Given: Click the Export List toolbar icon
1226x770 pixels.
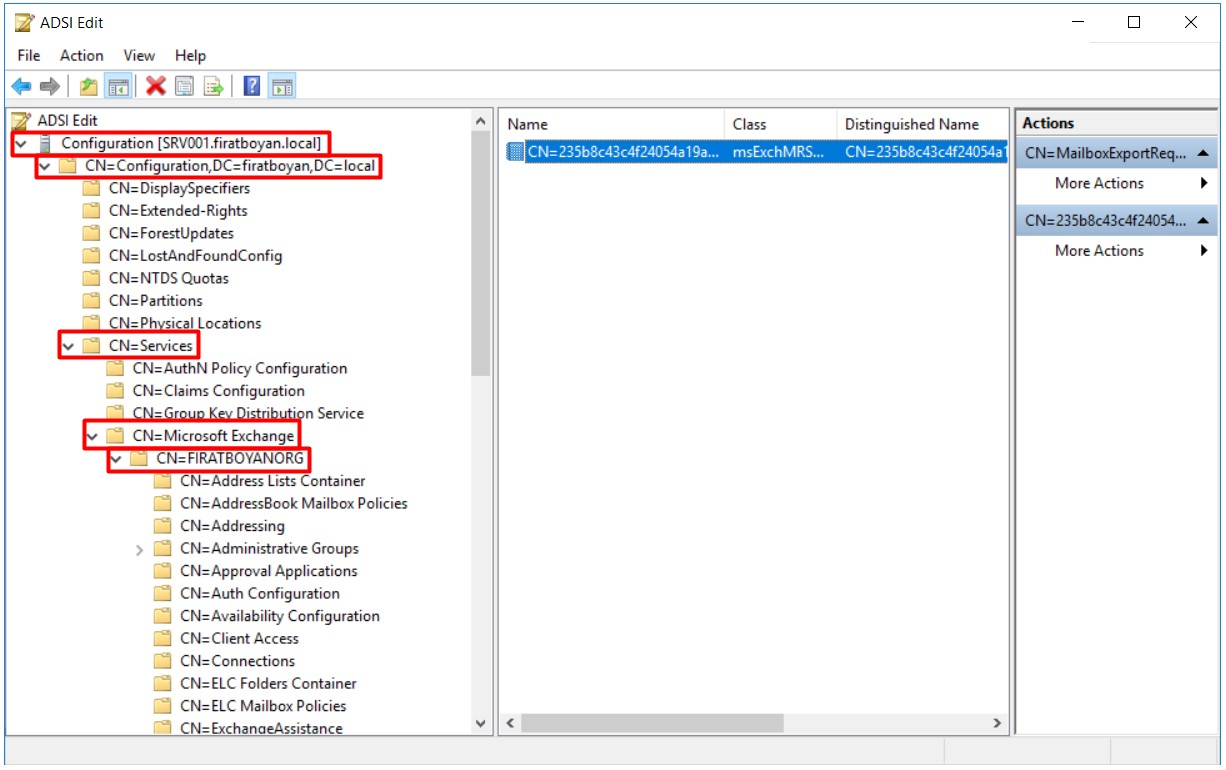Looking at the screenshot, I should click(x=213, y=87).
